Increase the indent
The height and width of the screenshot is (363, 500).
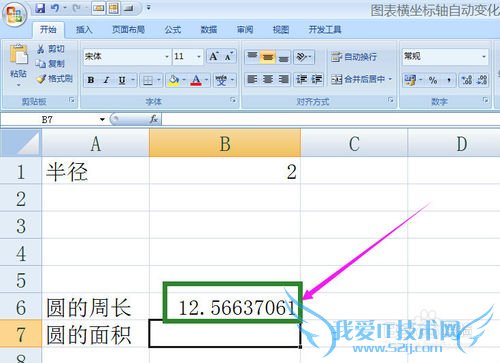(x=316, y=79)
